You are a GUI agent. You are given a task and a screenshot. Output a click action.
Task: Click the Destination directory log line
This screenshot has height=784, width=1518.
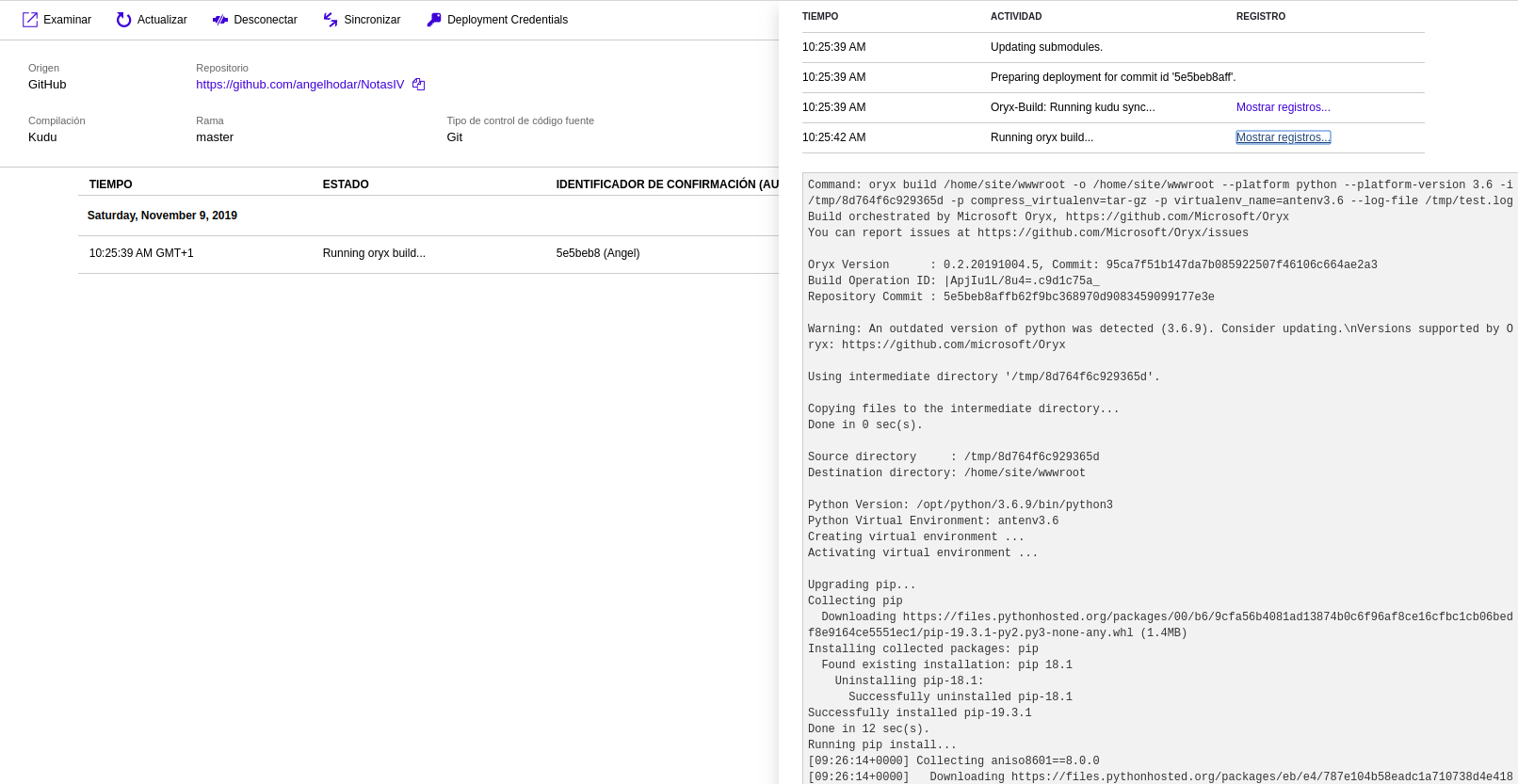point(946,472)
